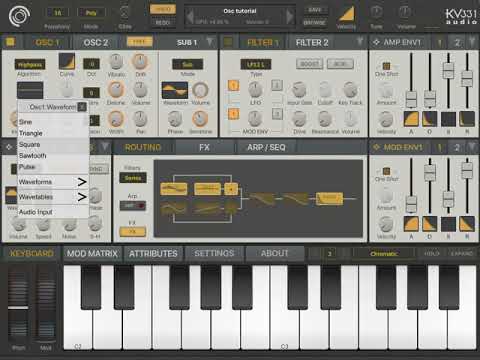Open the Chromatic scale dropdown
Viewport: 480px width, 360px height.
tap(384, 254)
